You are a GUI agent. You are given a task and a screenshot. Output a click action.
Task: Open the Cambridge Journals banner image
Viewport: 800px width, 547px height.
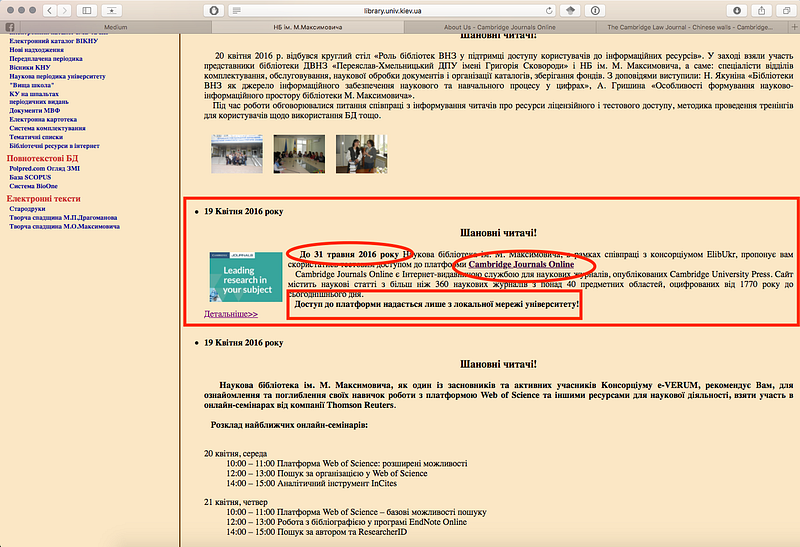tap(245, 277)
